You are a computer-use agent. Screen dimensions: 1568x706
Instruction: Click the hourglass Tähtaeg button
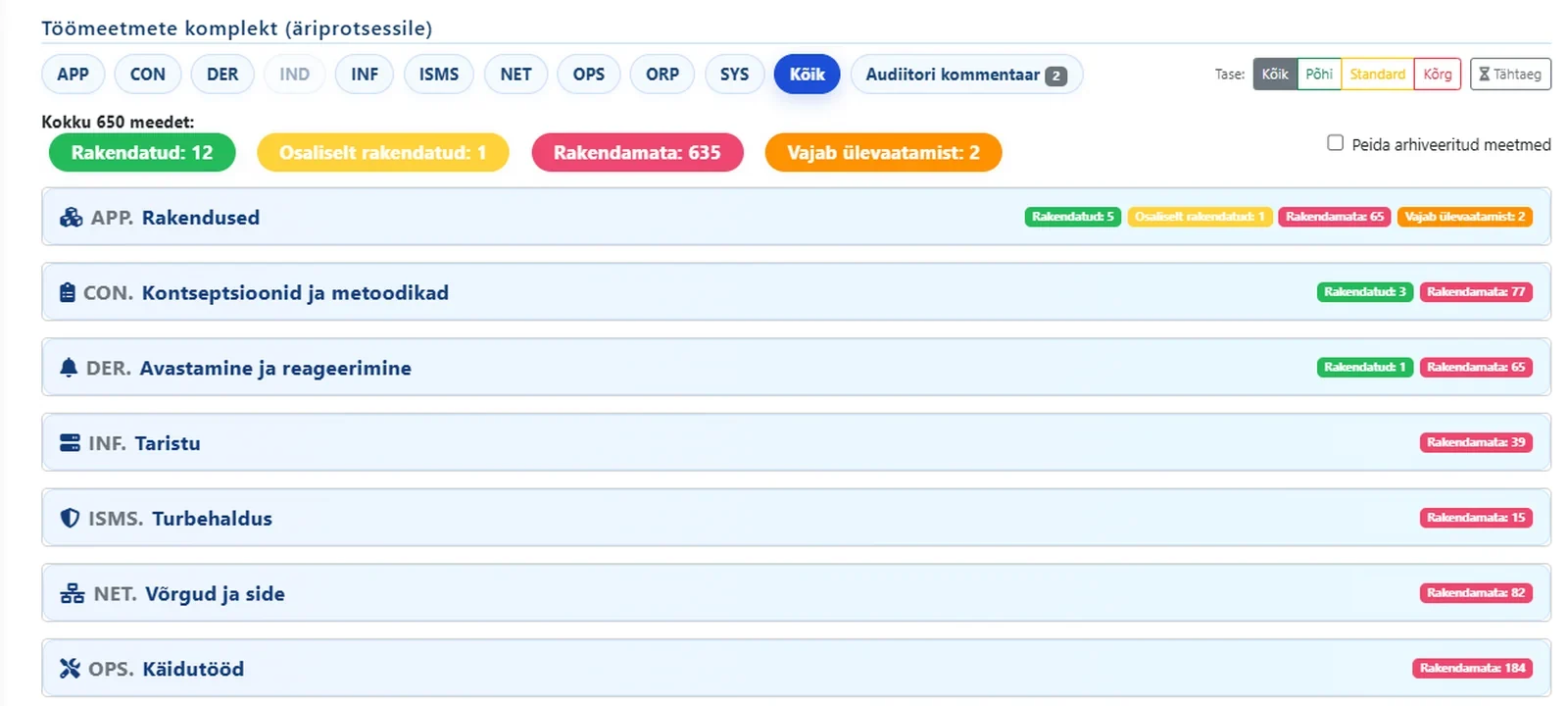(1510, 74)
